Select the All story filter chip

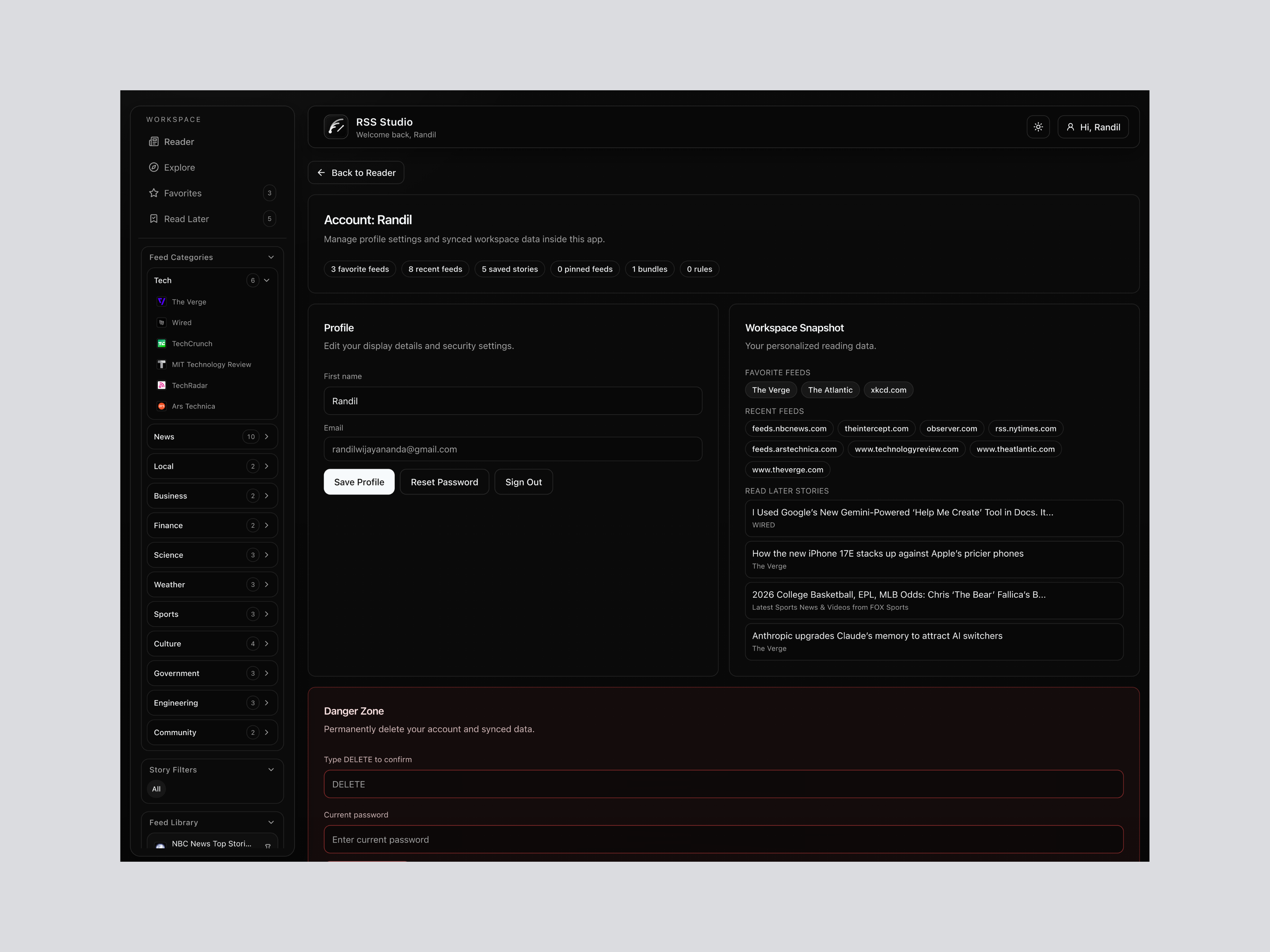pos(156,788)
